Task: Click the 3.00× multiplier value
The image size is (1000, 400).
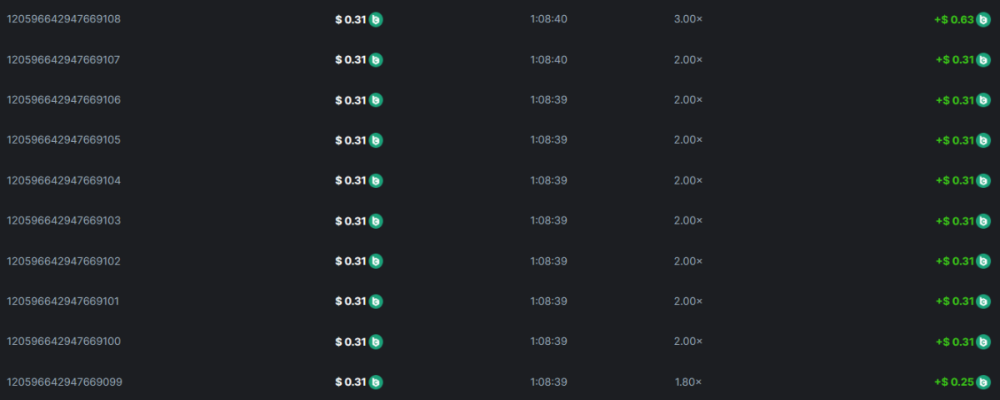Action: pos(688,20)
